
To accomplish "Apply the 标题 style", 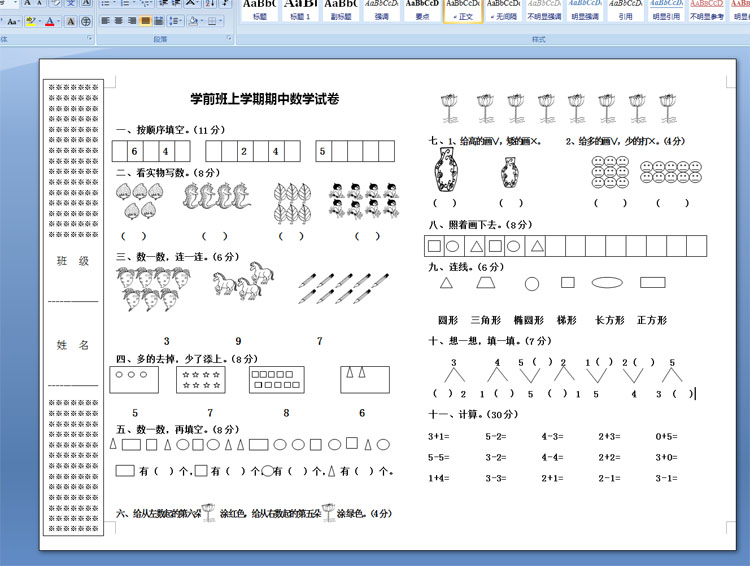I will click(259, 11).
